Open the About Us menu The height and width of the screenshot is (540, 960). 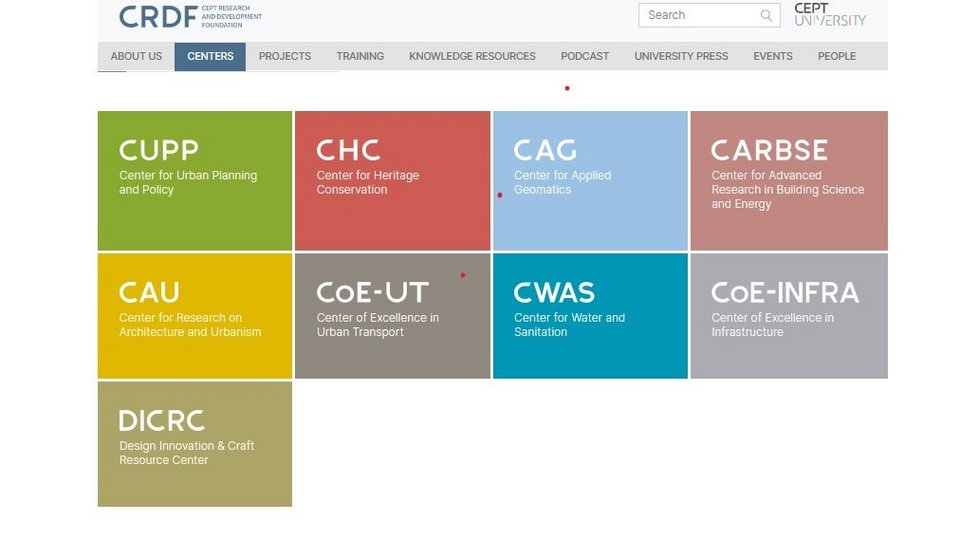pos(136,56)
